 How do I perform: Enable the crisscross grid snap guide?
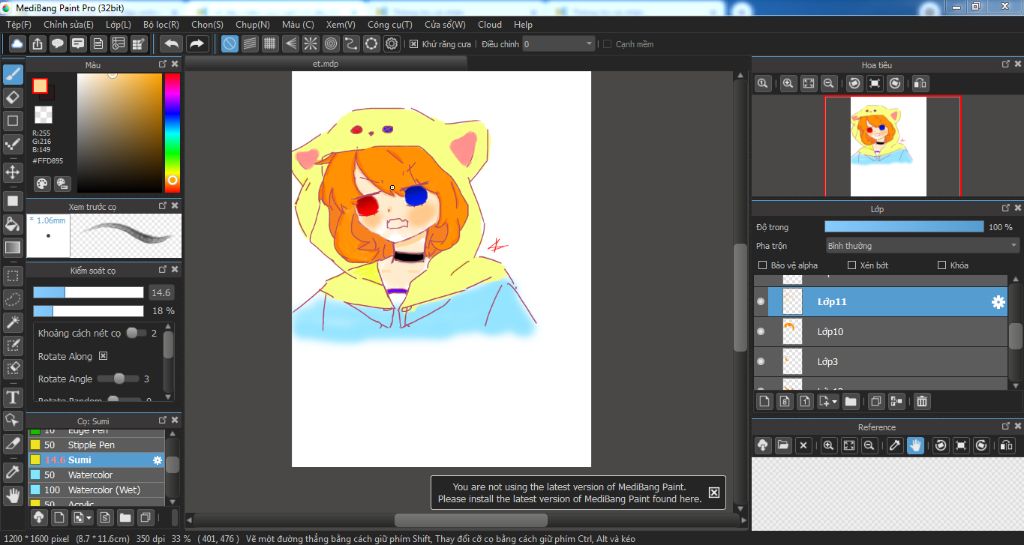coord(270,44)
